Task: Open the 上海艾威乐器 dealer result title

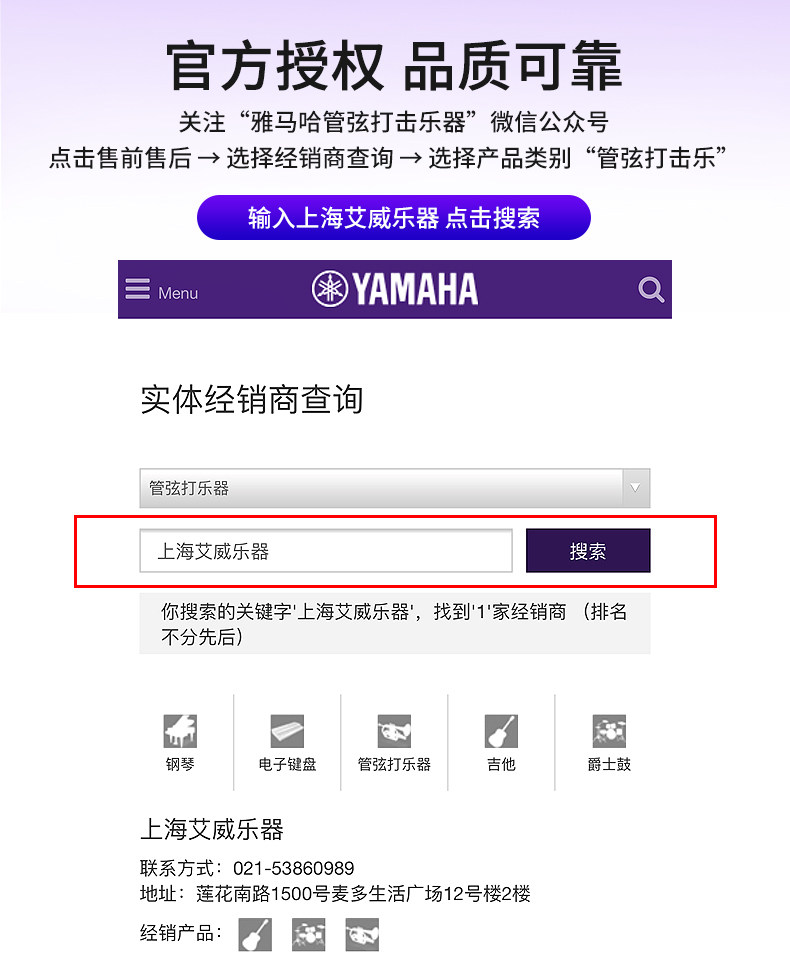Action: pos(211,829)
